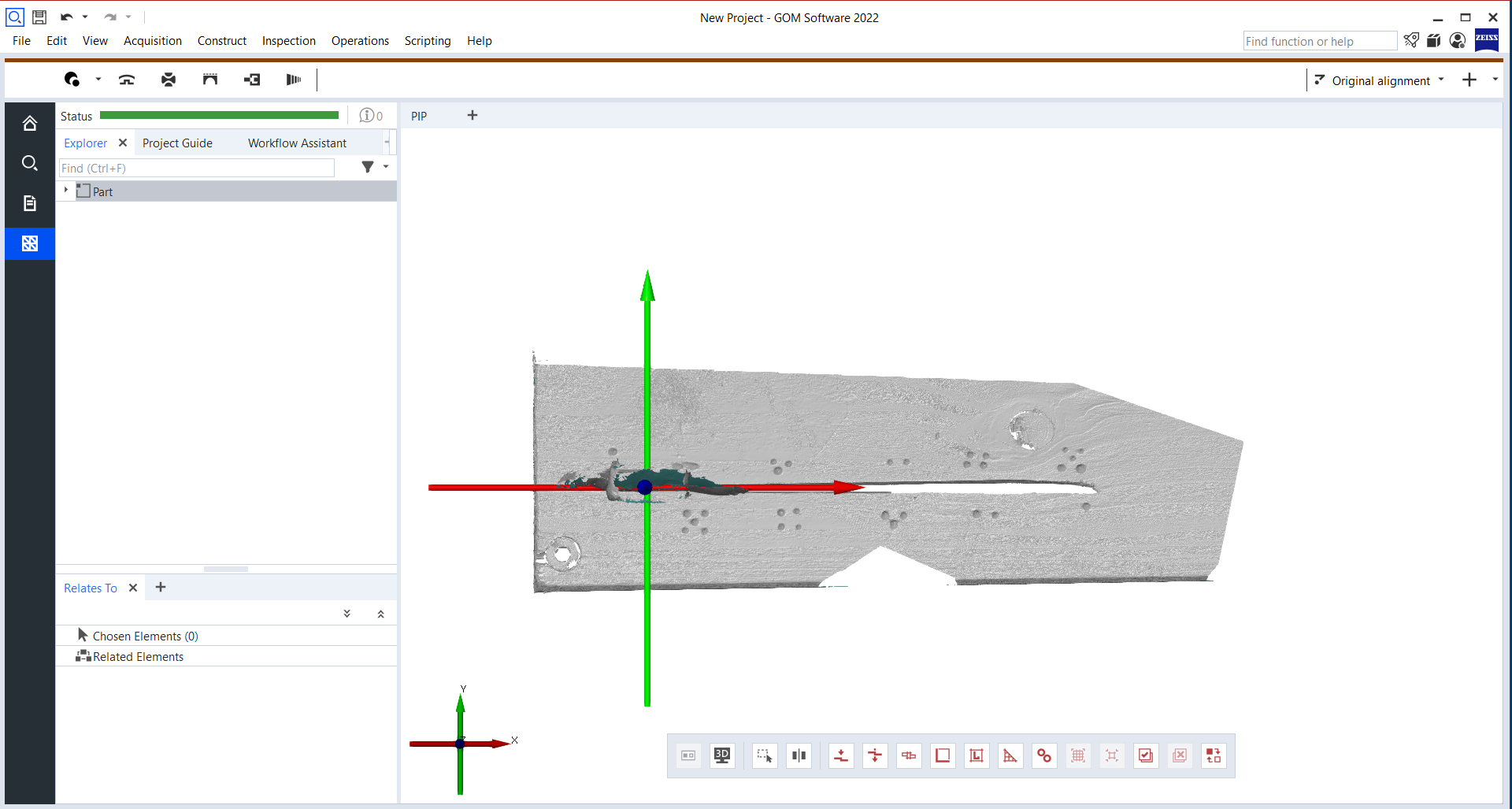This screenshot has width=1512, height=809.
Task: Click the toolbar icon with arrow into bracket
Action: (x=252, y=79)
